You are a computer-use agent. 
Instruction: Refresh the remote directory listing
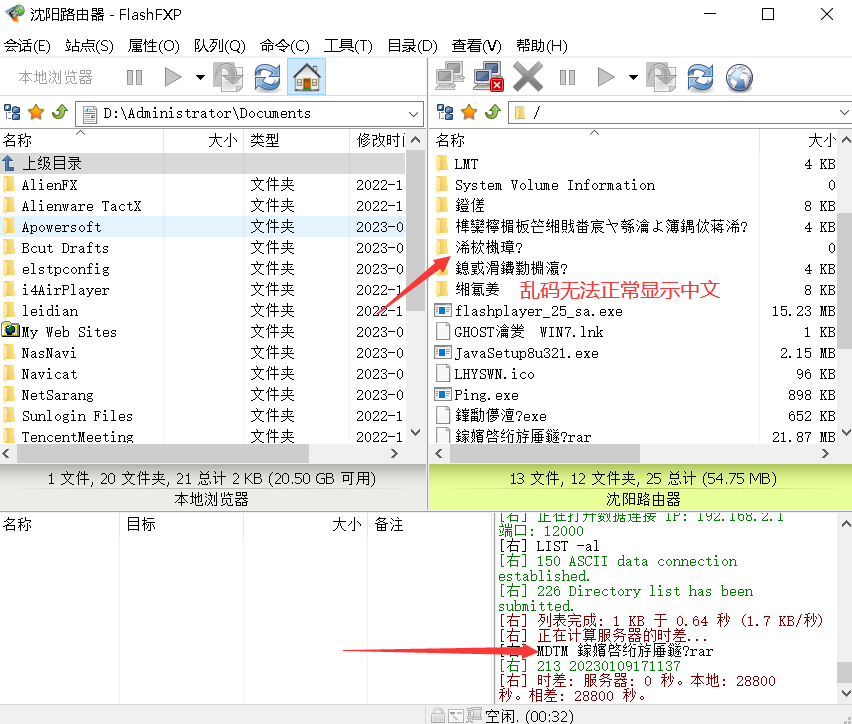click(700, 77)
